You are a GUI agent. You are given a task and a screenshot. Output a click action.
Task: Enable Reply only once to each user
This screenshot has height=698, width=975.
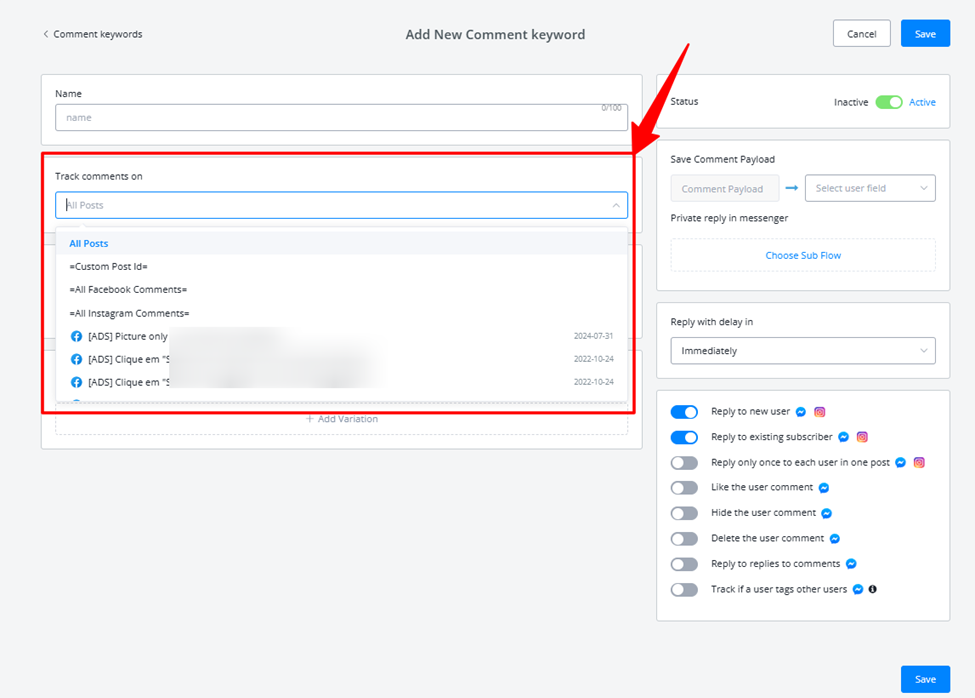(x=684, y=463)
